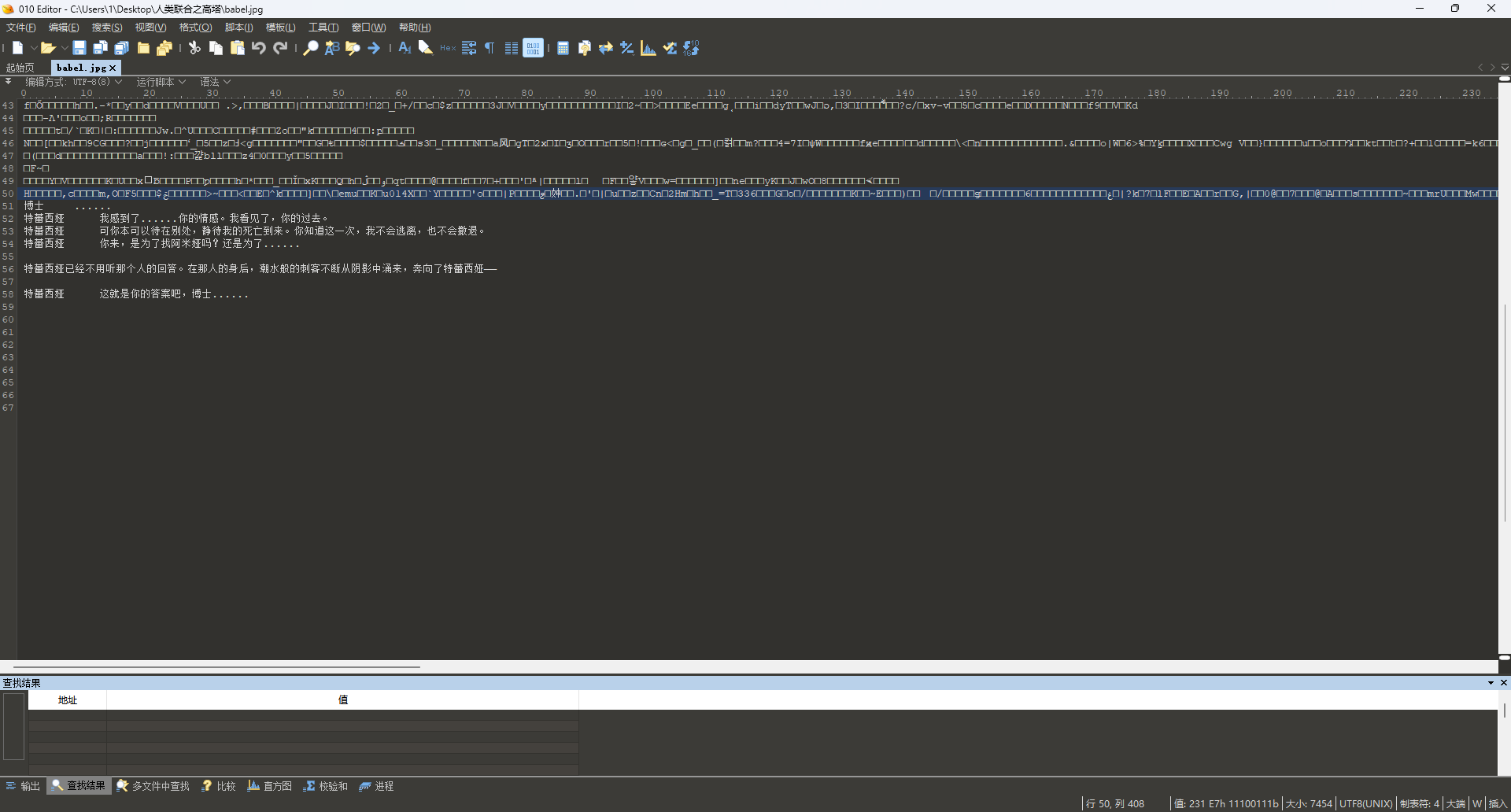Cut selection with the scissors icon
This screenshot has height=812, width=1511.
[194, 48]
